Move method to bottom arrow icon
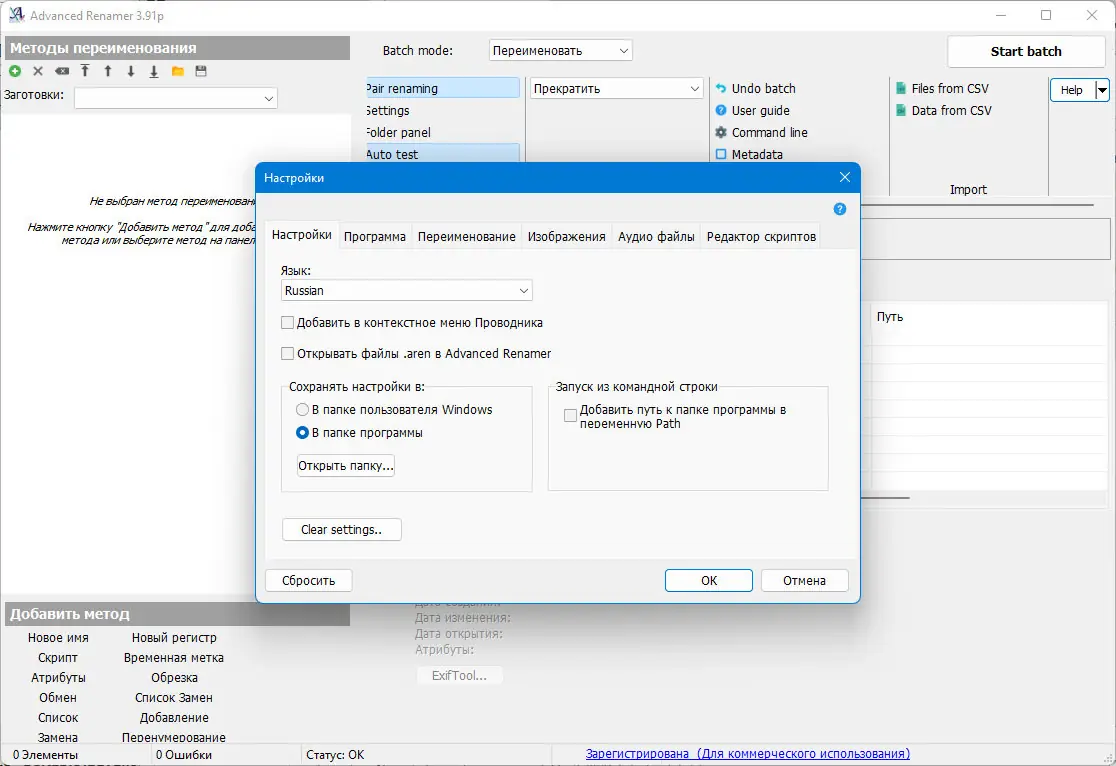 coord(154,71)
